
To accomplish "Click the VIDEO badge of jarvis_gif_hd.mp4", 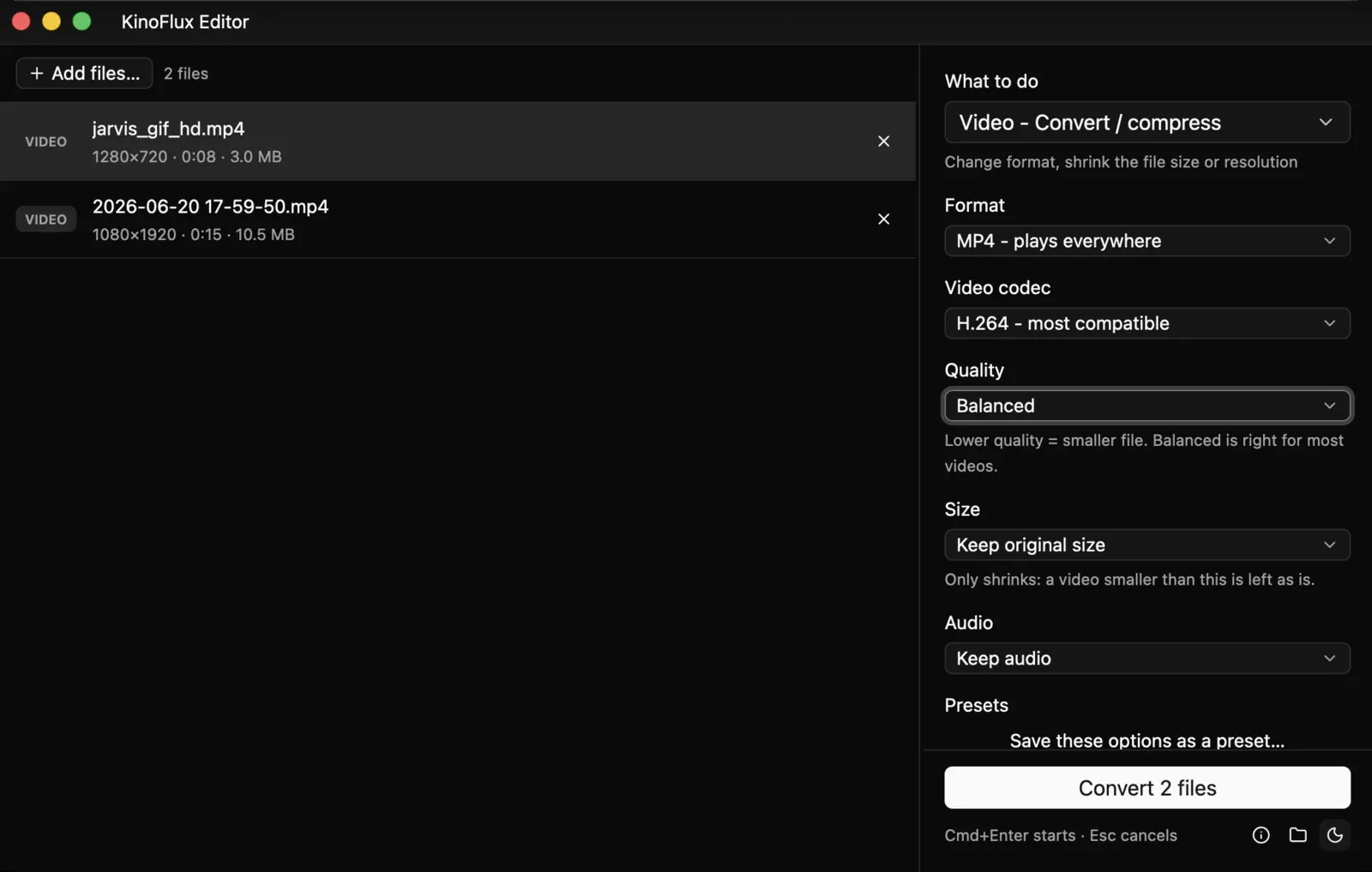I will click(x=46, y=141).
